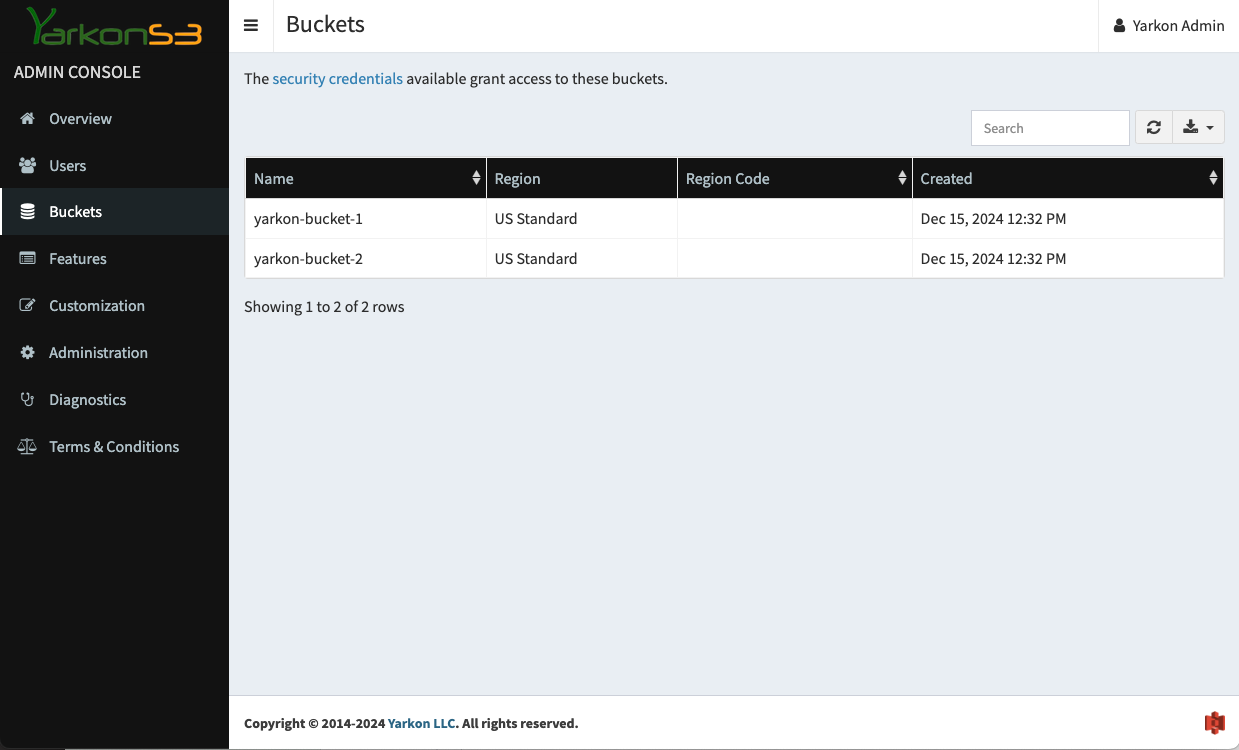Follow the Yarkon LLC footer link
The width and height of the screenshot is (1239, 750).
point(421,723)
